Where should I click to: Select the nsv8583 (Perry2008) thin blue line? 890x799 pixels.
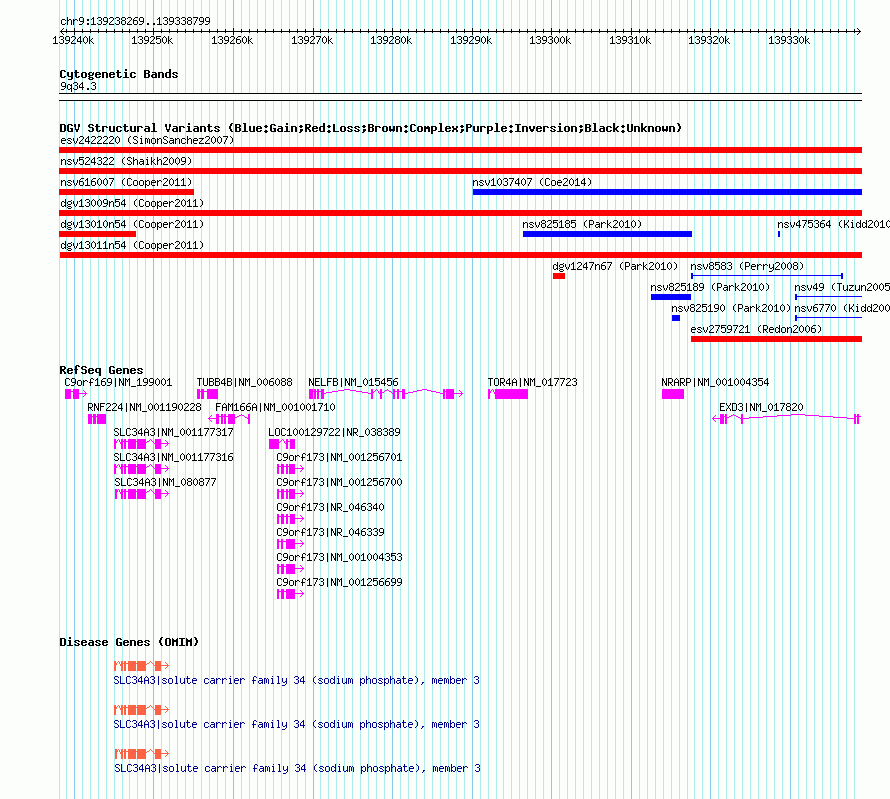(767, 276)
